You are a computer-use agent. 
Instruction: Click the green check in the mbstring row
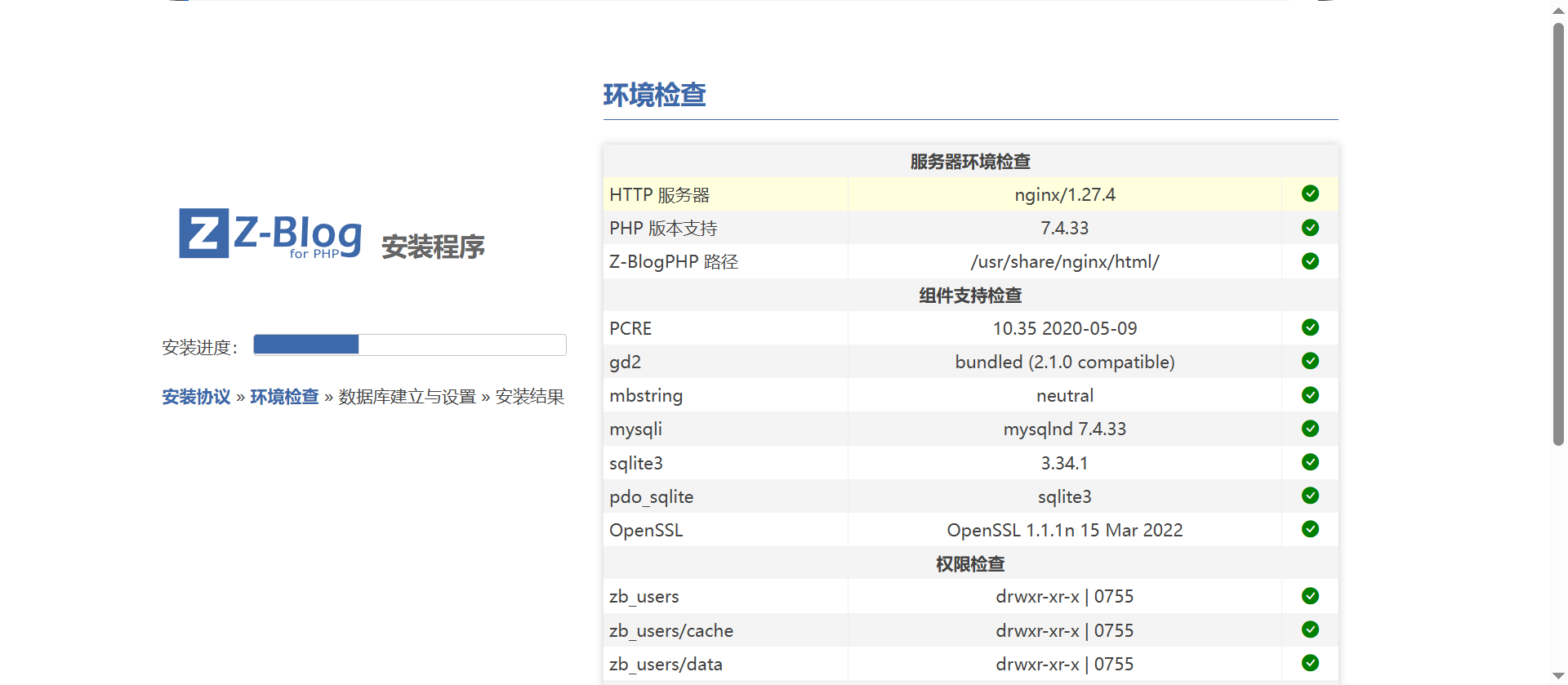(x=1310, y=395)
